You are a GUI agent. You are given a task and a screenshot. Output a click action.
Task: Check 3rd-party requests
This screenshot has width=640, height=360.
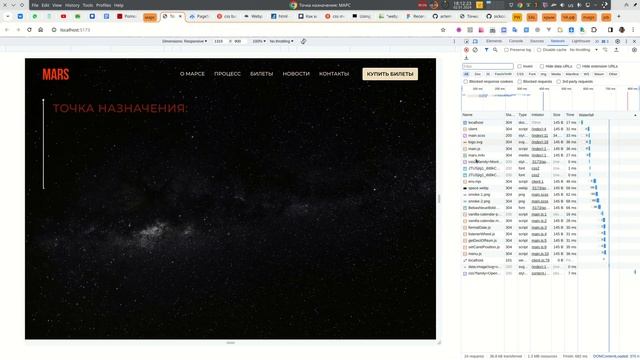coord(558,82)
